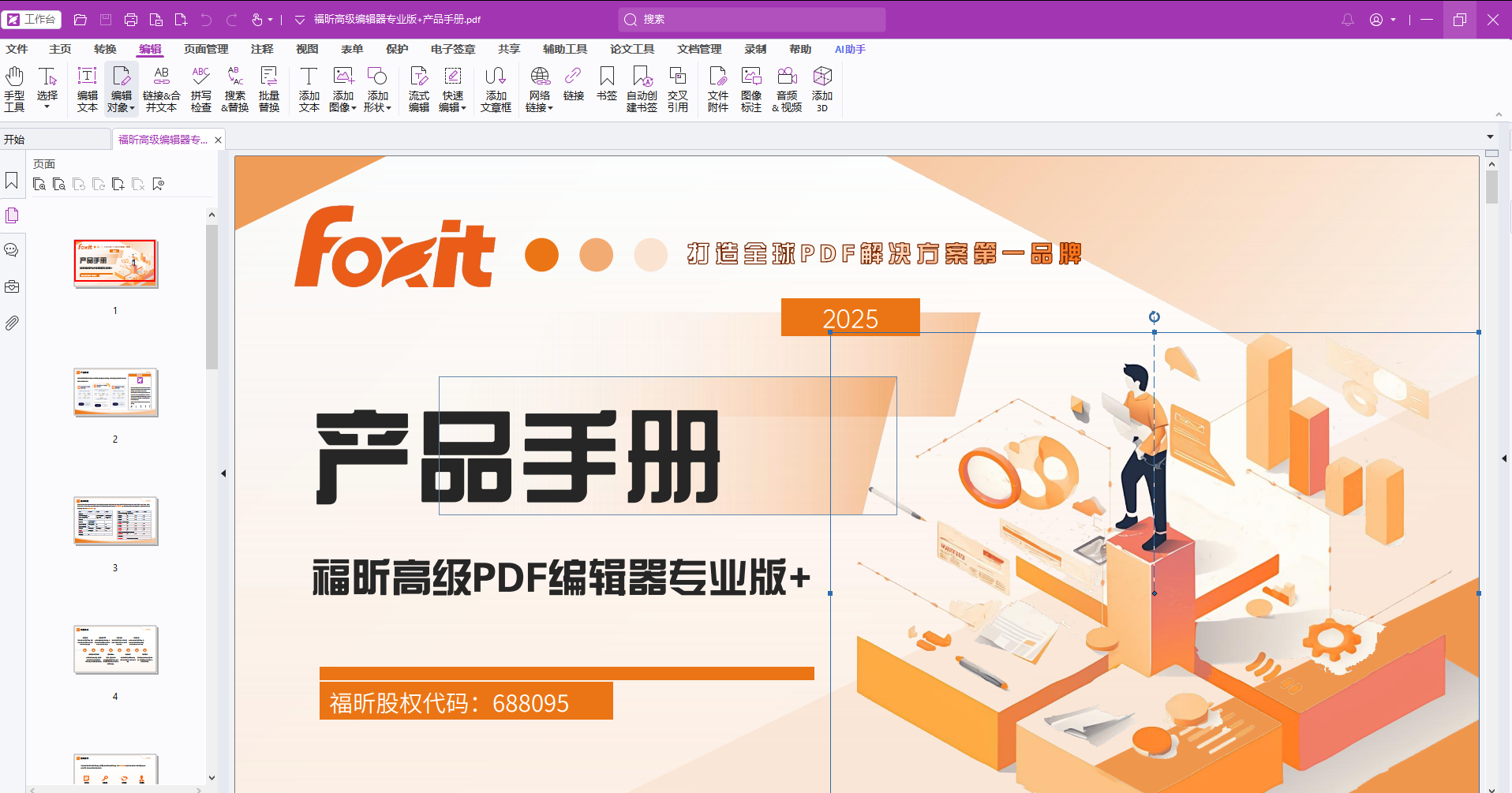Open the Pages side panel icon
The width and height of the screenshot is (1512, 793).
tap(12, 215)
